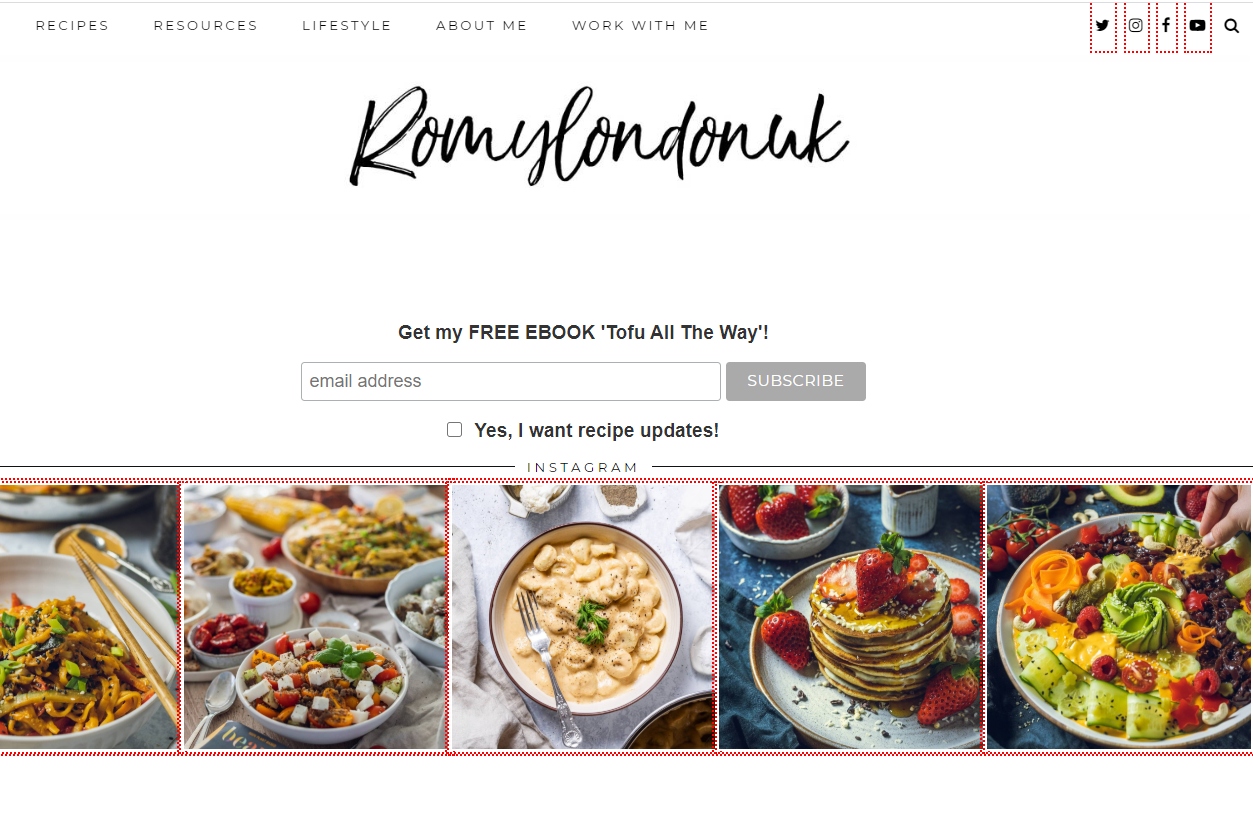View the creamy tortellini bowl photo
Viewport: 1253px width, 836px height.
(x=582, y=617)
